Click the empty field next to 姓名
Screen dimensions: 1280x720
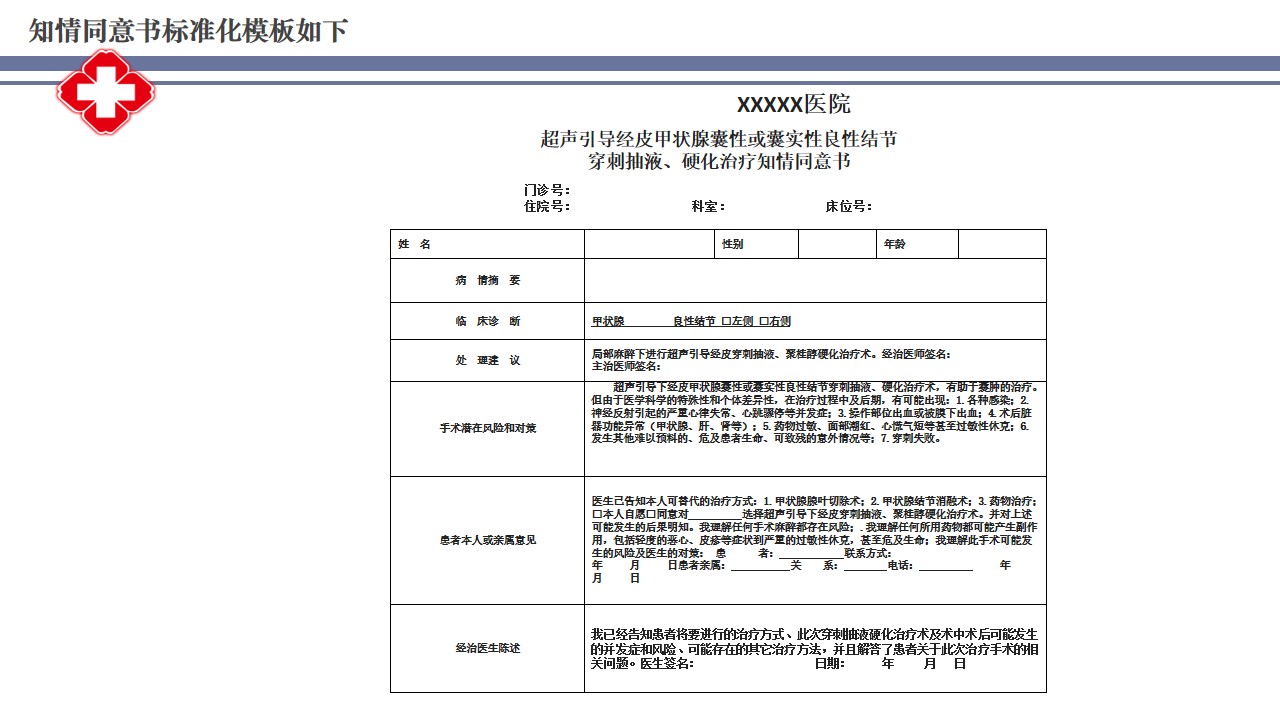pyautogui.click(x=650, y=244)
